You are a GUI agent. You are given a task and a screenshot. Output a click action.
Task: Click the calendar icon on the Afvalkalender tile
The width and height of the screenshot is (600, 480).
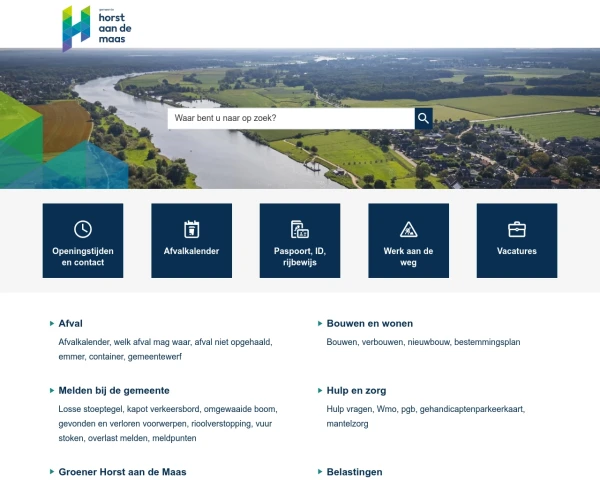191,229
